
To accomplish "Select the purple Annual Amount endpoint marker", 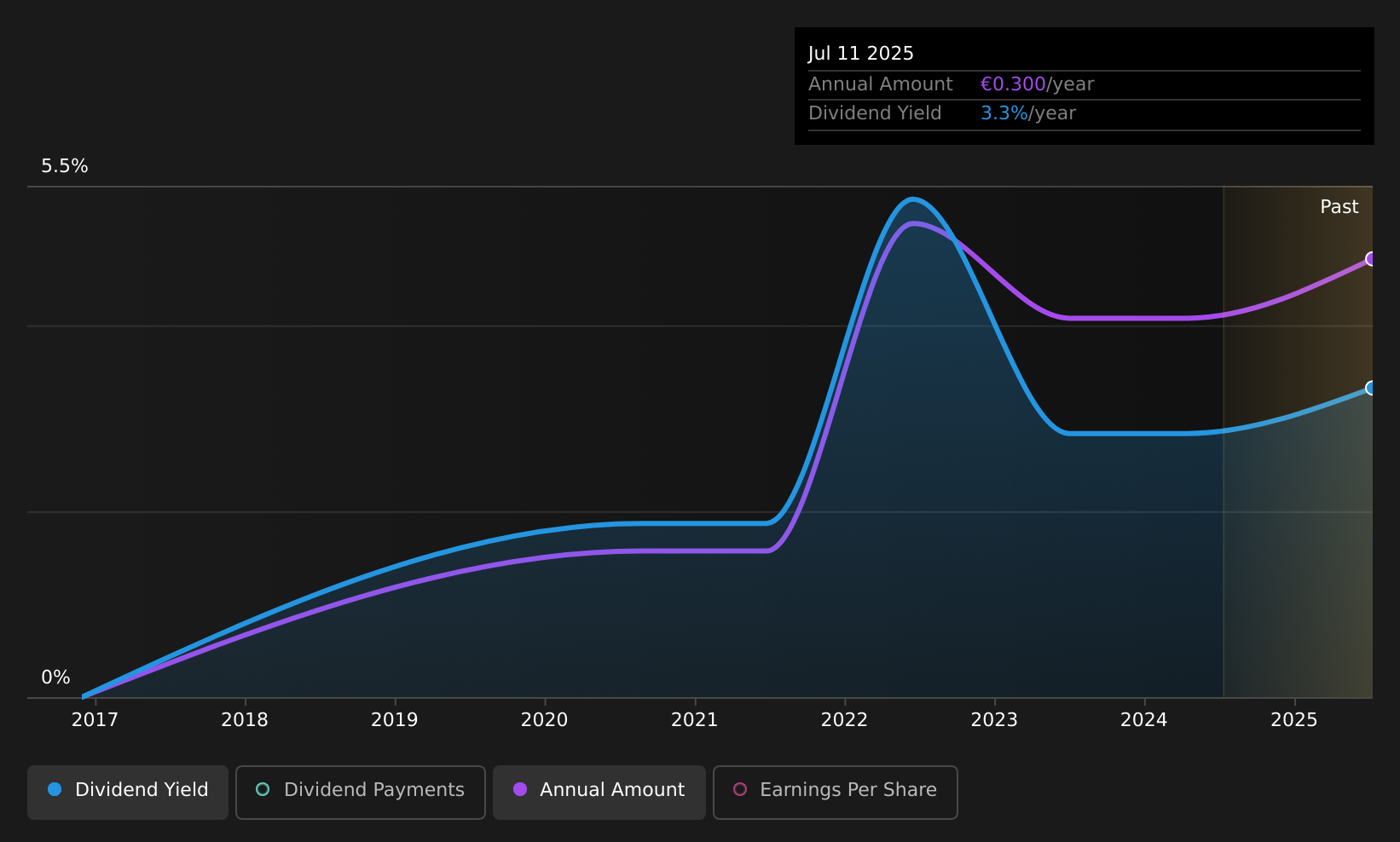I will [x=1371, y=259].
